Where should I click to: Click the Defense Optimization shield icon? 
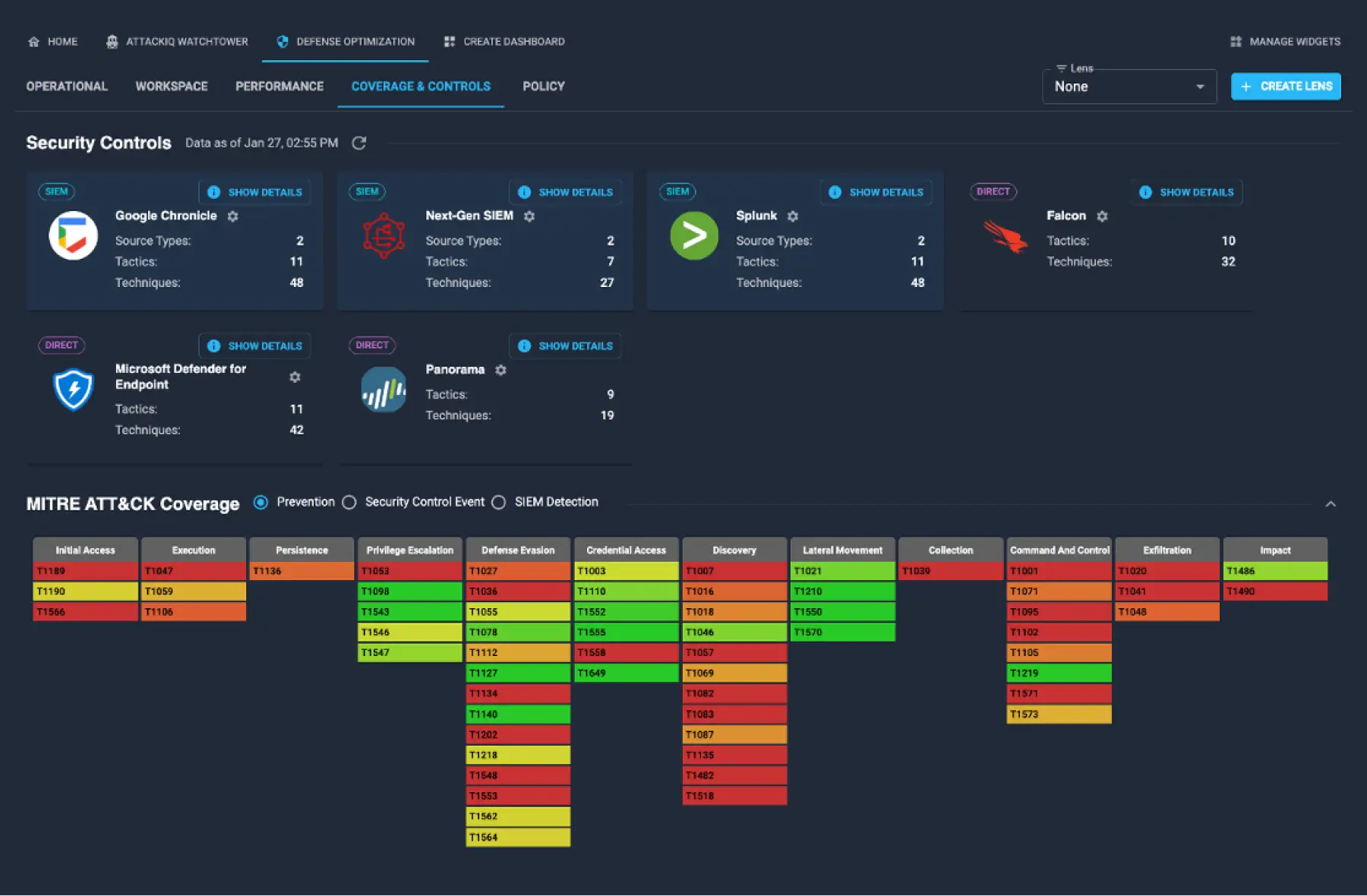283,42
